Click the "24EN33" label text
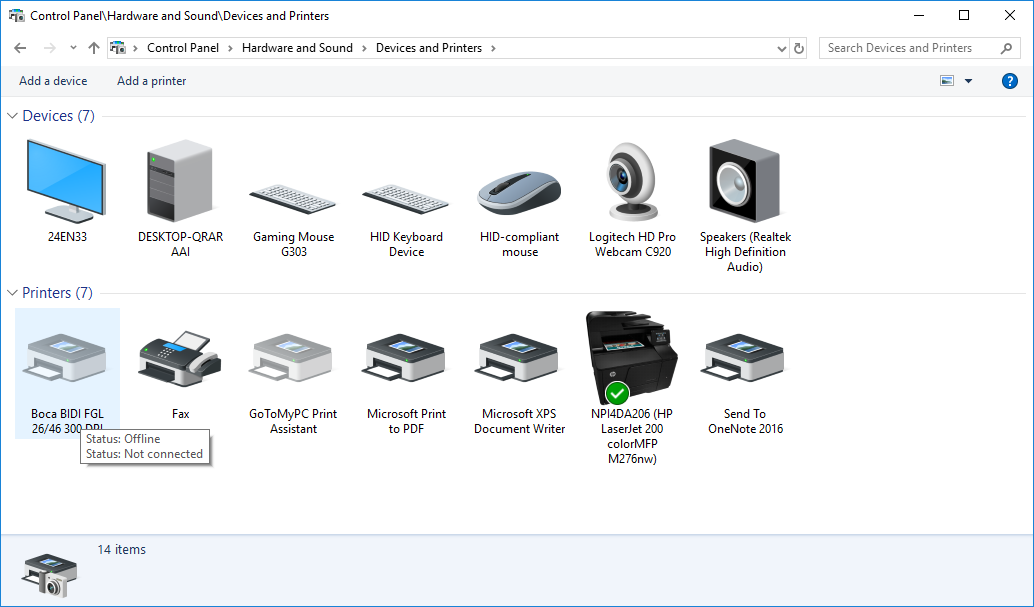Screen dimensions: 1034x607 pos(67,236)
